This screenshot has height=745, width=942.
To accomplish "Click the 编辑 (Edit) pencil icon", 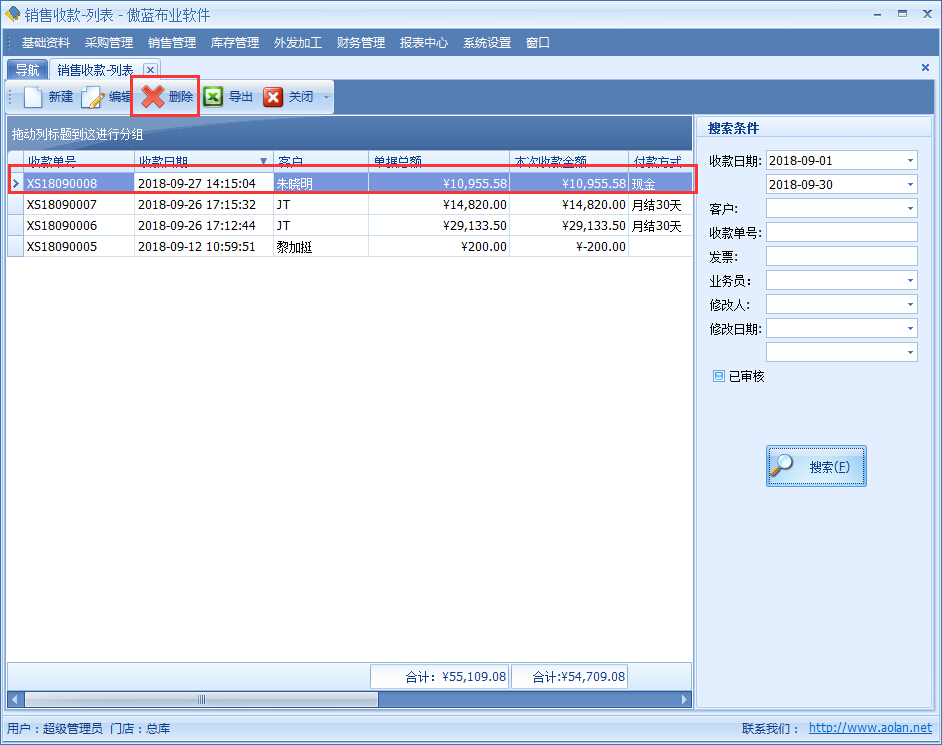I will click(x=93, y=97).
